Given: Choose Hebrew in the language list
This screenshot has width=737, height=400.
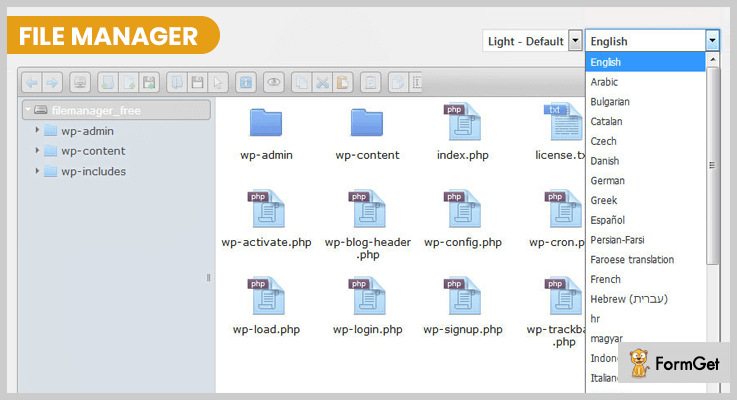Looking at the screenshot, I should (645, 299).
